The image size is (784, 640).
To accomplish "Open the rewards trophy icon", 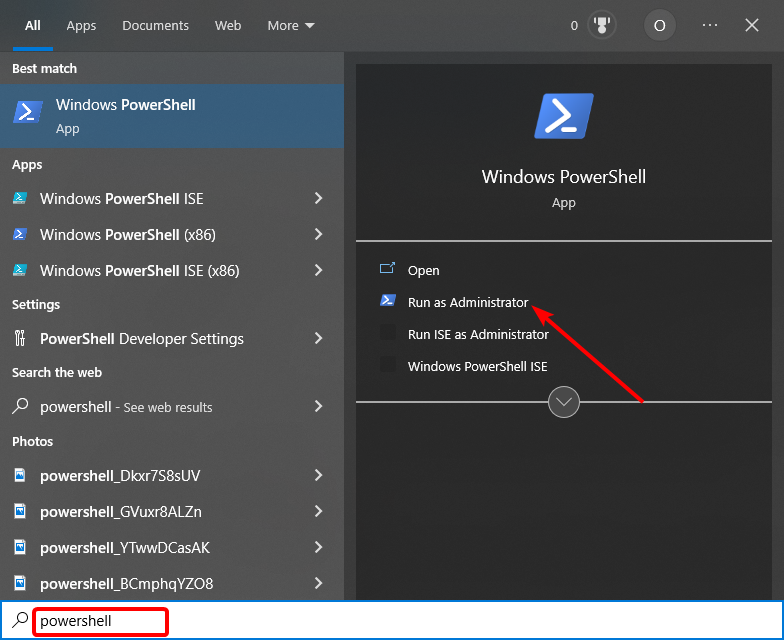I will (602, 25).
